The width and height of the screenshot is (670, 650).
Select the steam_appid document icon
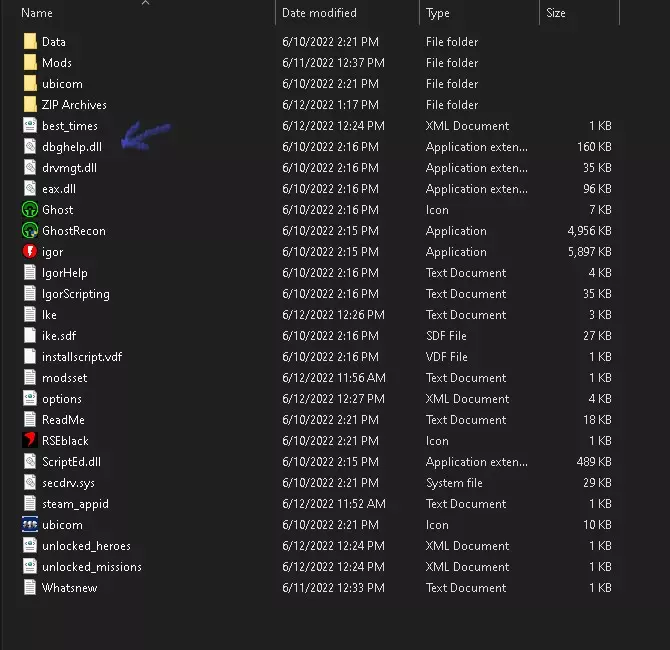pyautogui.click(x=30, y=503)
